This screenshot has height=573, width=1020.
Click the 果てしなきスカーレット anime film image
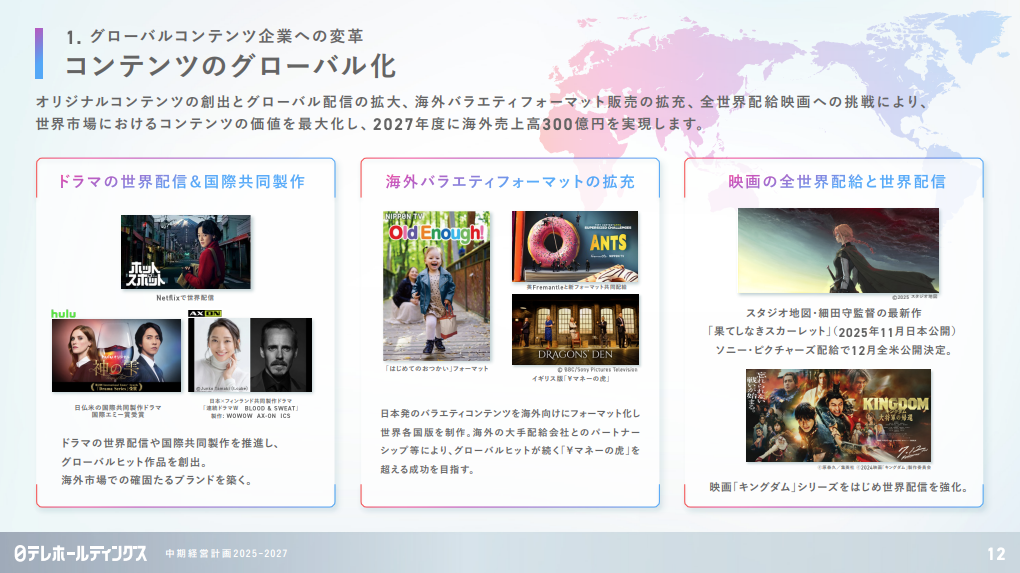[x=838, y=250]
